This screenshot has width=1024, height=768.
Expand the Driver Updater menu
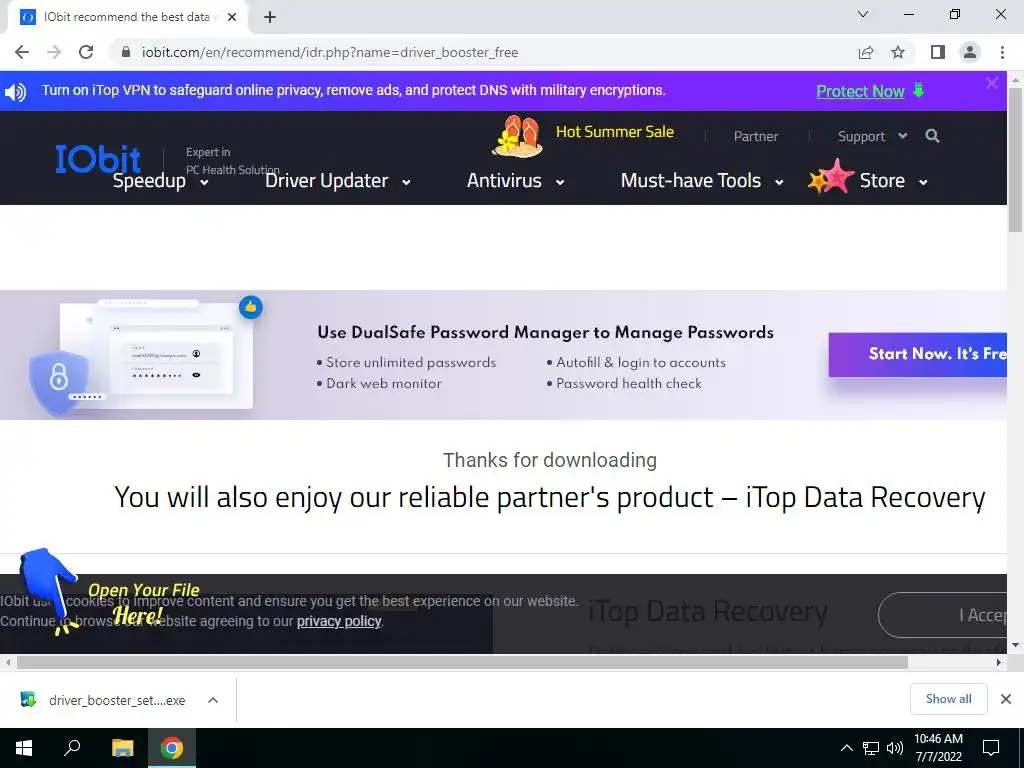[338, 181]
